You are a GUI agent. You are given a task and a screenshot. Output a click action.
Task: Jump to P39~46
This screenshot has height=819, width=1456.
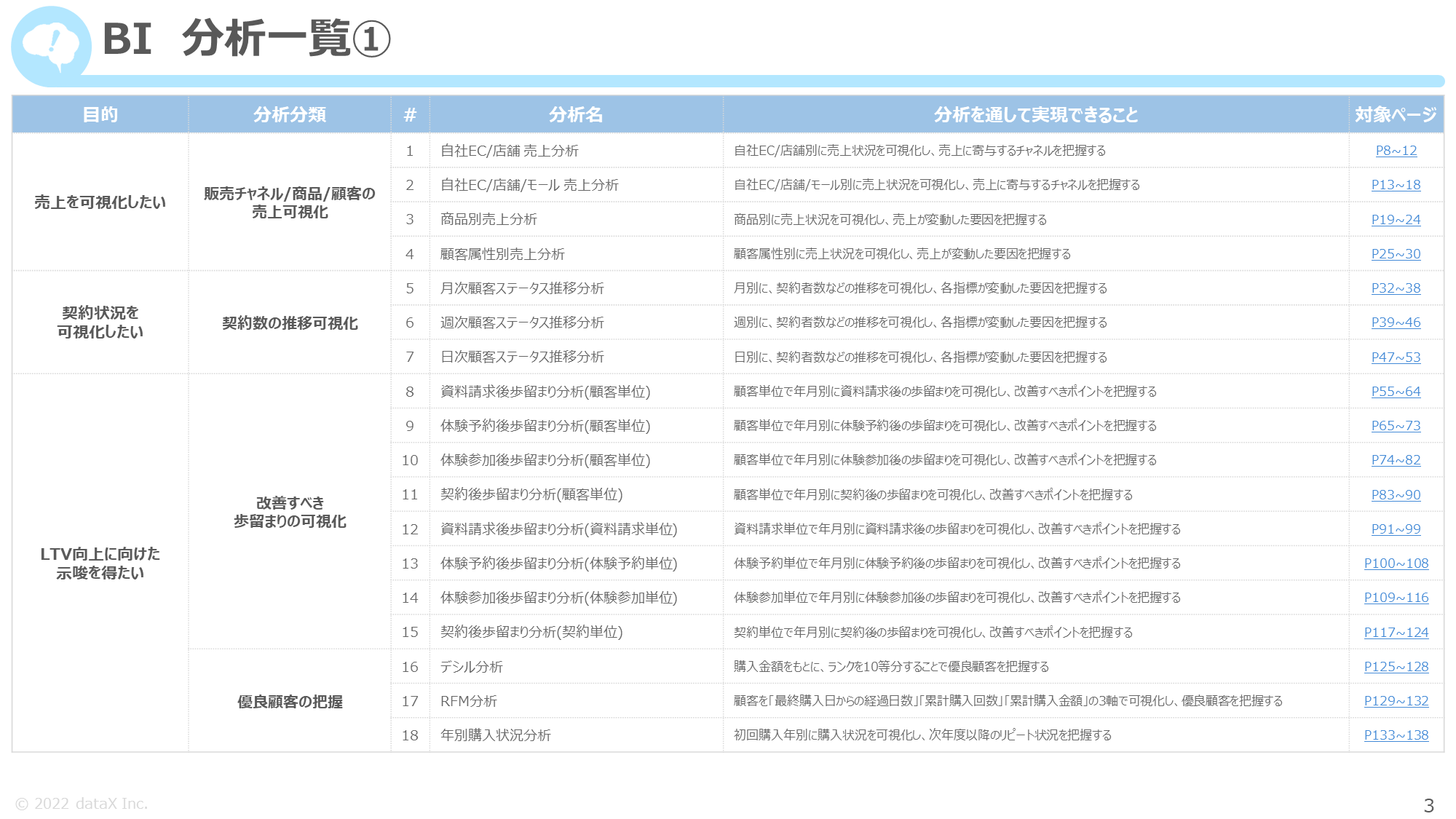click(x=1396, y=323)
